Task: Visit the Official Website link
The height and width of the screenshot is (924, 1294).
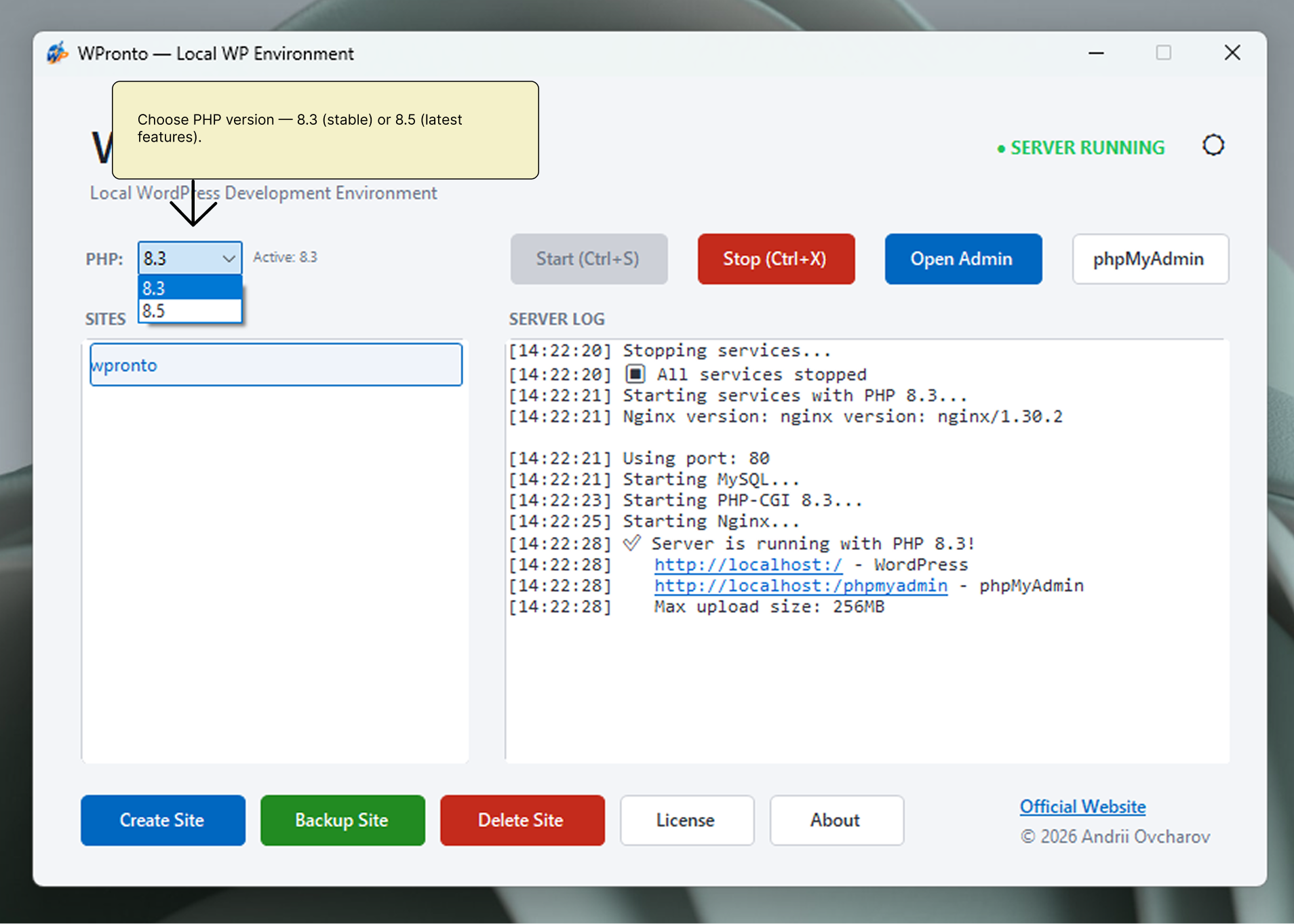Action: tap(1082, 807)
